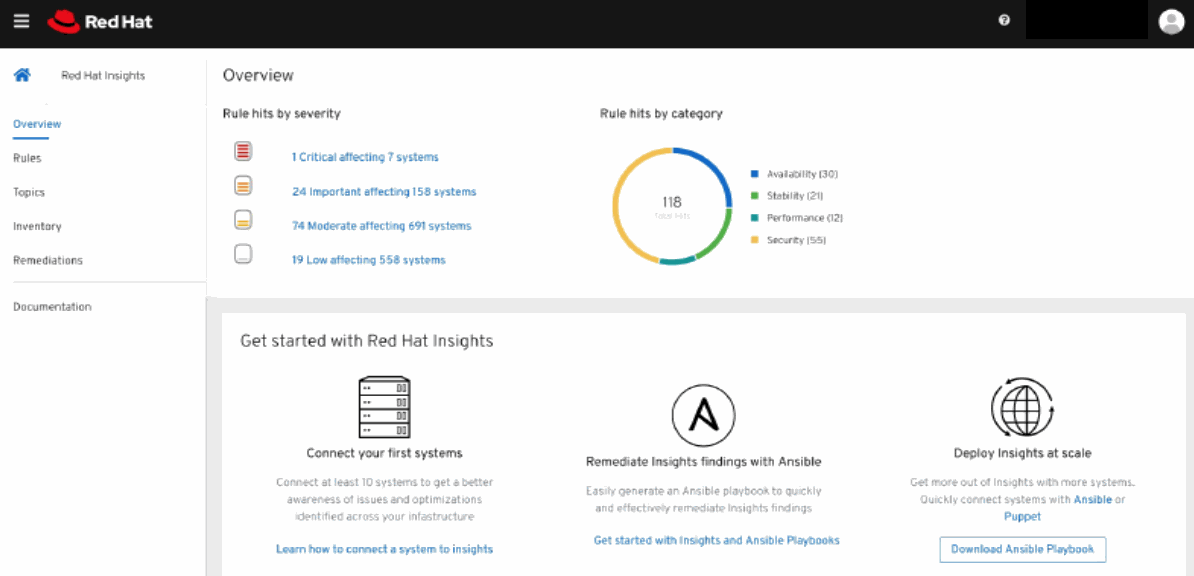Download Ansible Playbook button
This screenshot has width=1194, height=576.
[x=1022, y=549]
